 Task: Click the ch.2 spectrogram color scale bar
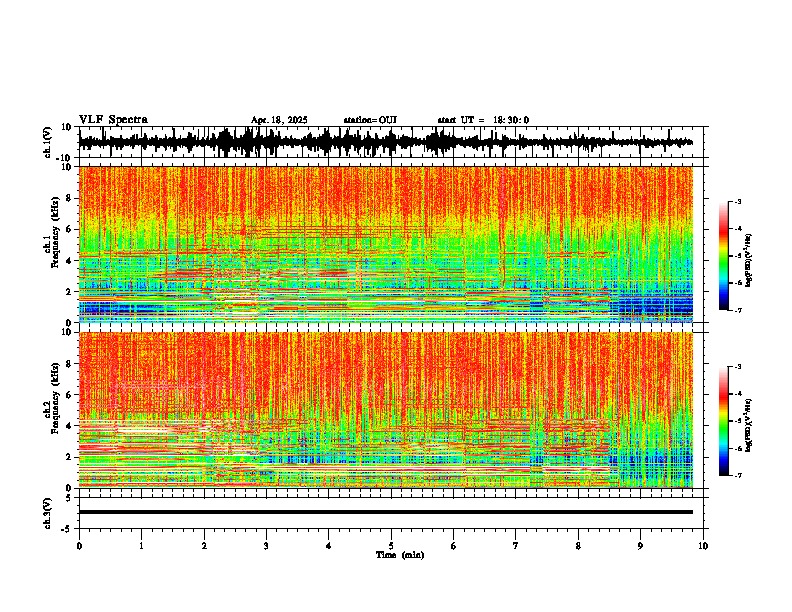pos(724,421)
